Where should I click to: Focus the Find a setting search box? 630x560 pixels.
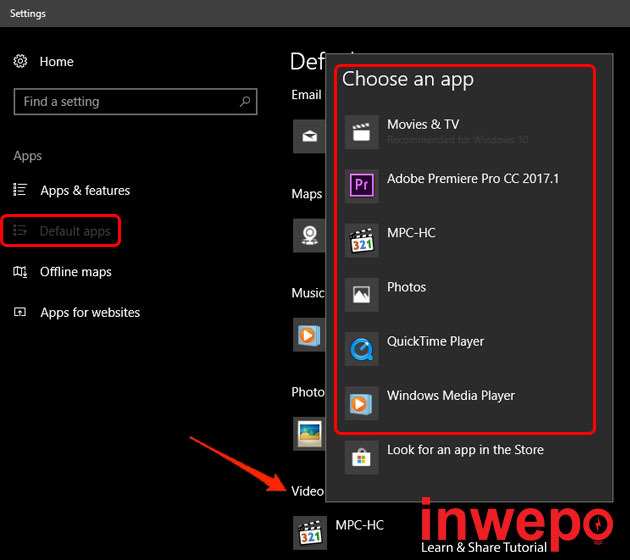(x=135, y=102)
